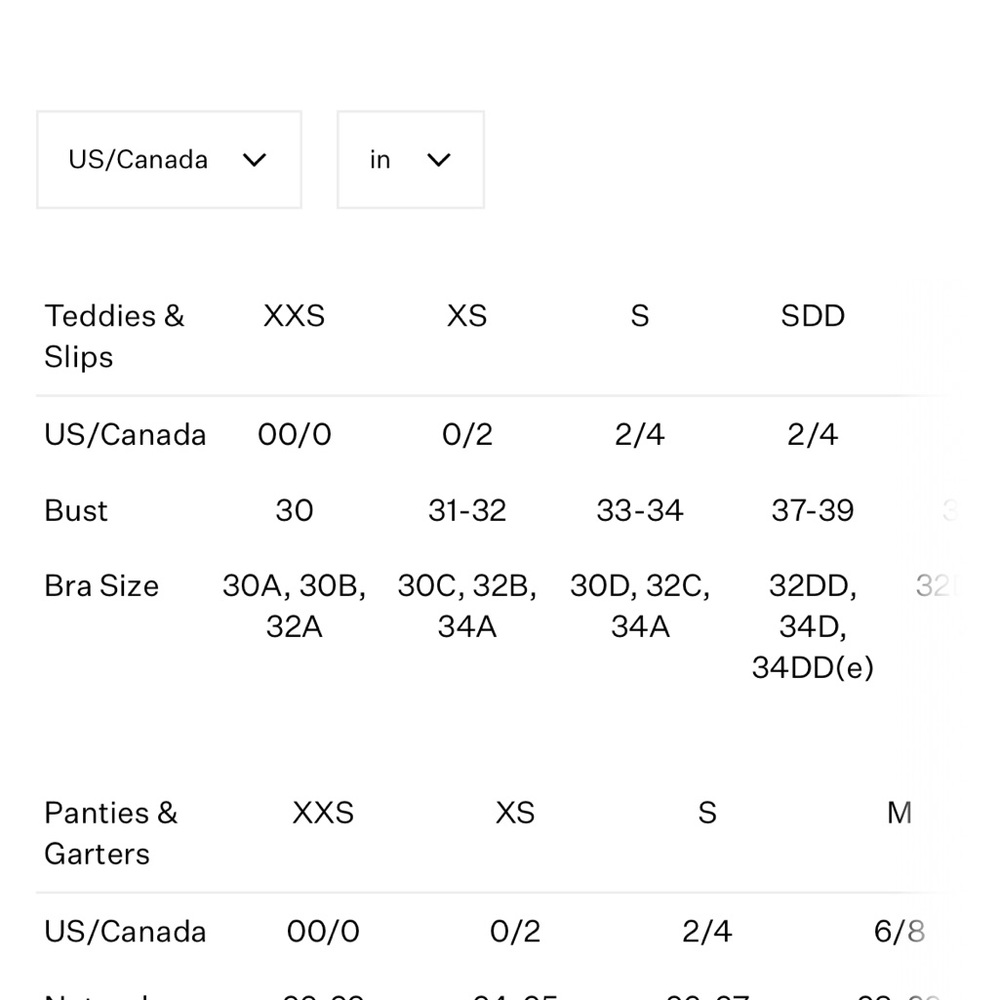Select the SDD column header
The image size is (1000, 1000).
812,316
